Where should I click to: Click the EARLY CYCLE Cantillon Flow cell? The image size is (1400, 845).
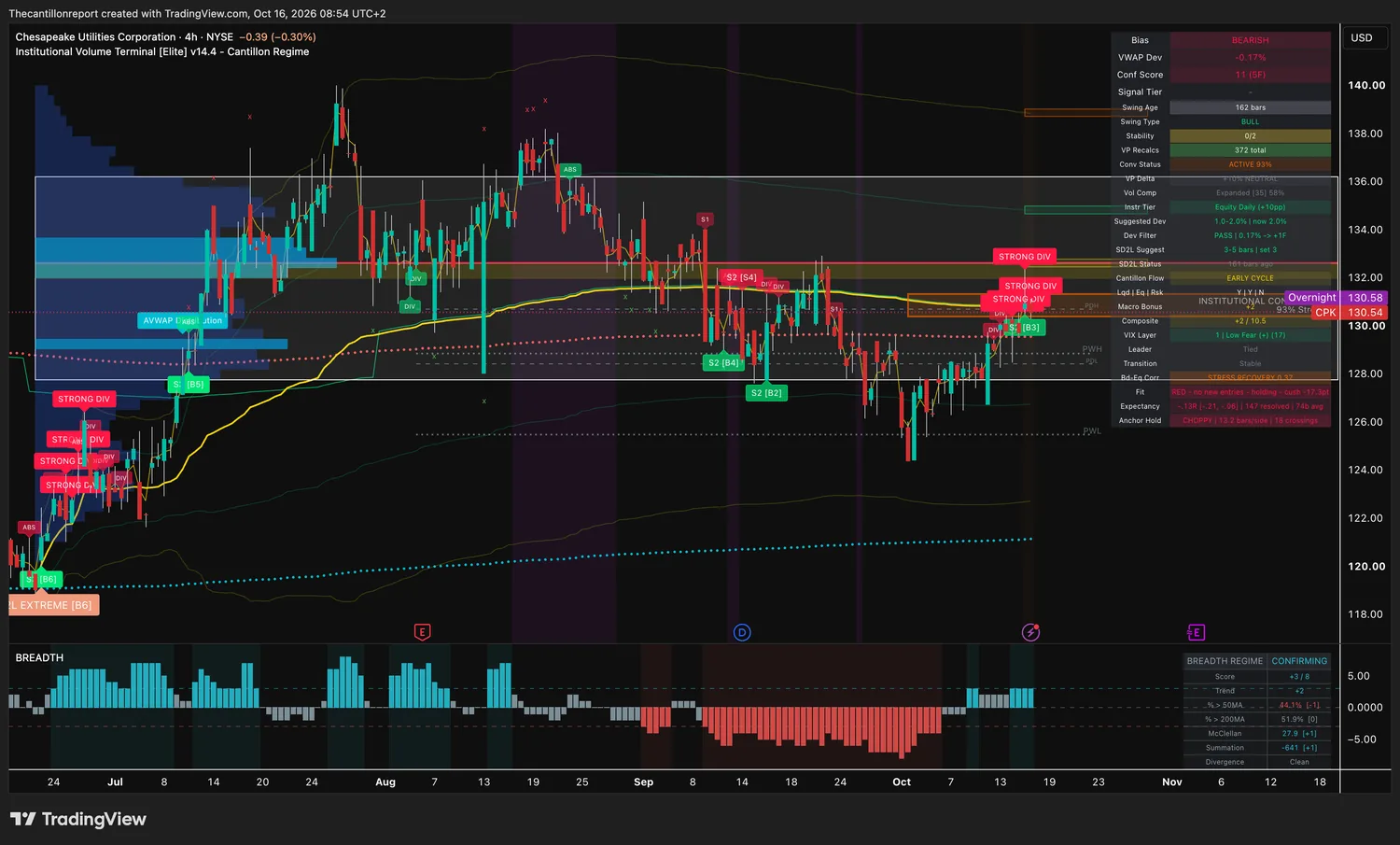(1250, 278)
